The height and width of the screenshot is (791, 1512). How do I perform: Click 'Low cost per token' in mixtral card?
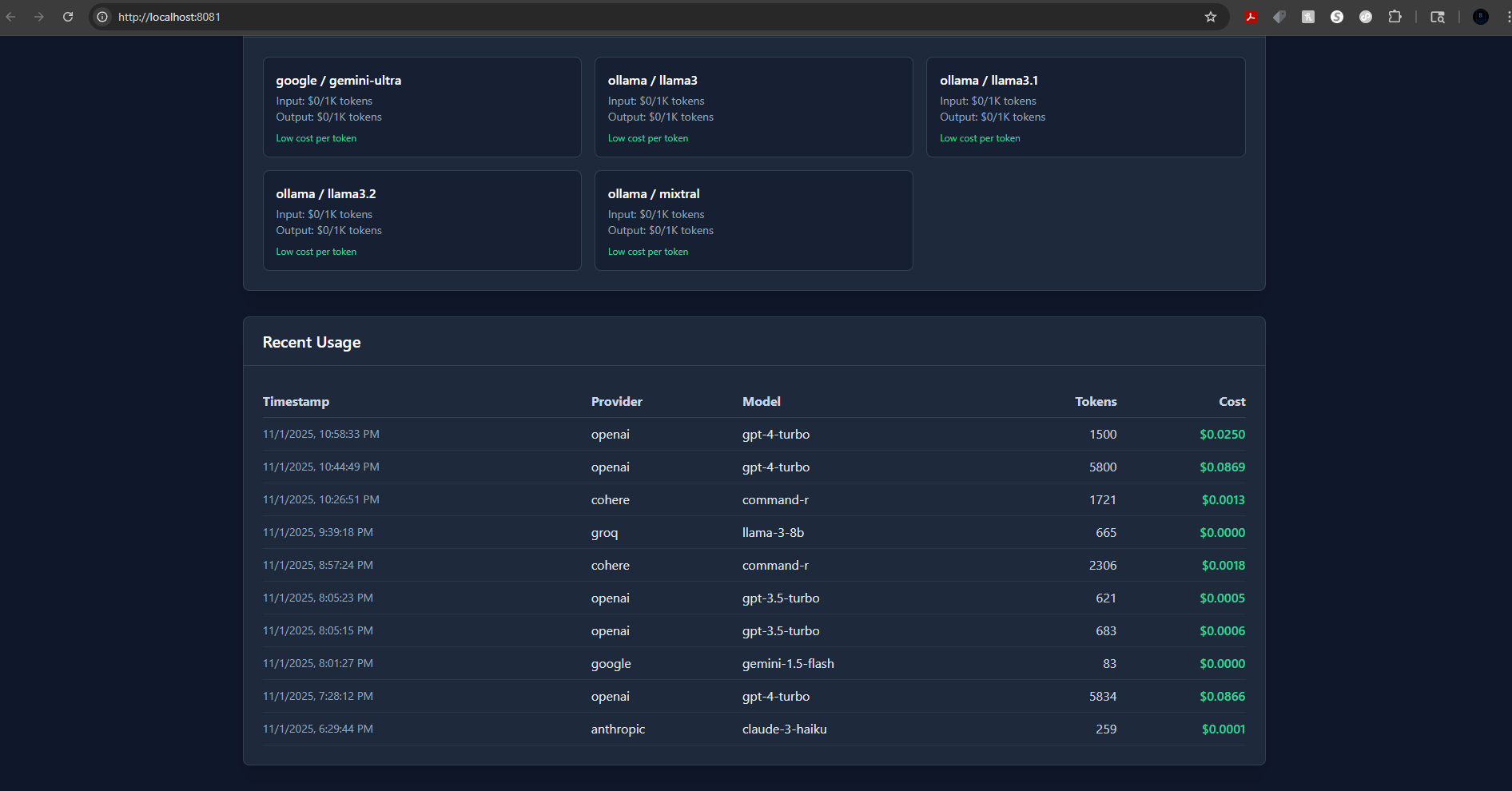(x=648, y=252)
